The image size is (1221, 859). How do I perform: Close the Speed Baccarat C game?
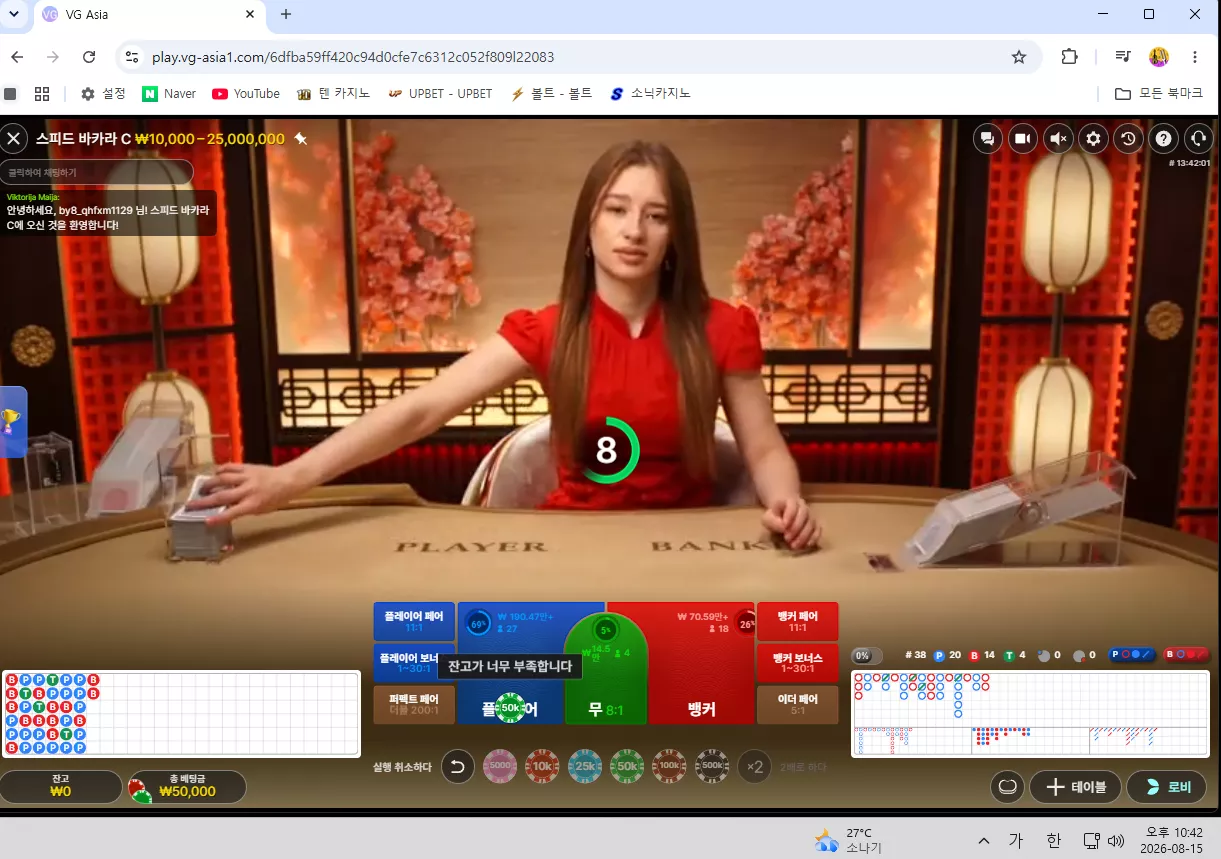pyautogui.click(x=14, y=139)
